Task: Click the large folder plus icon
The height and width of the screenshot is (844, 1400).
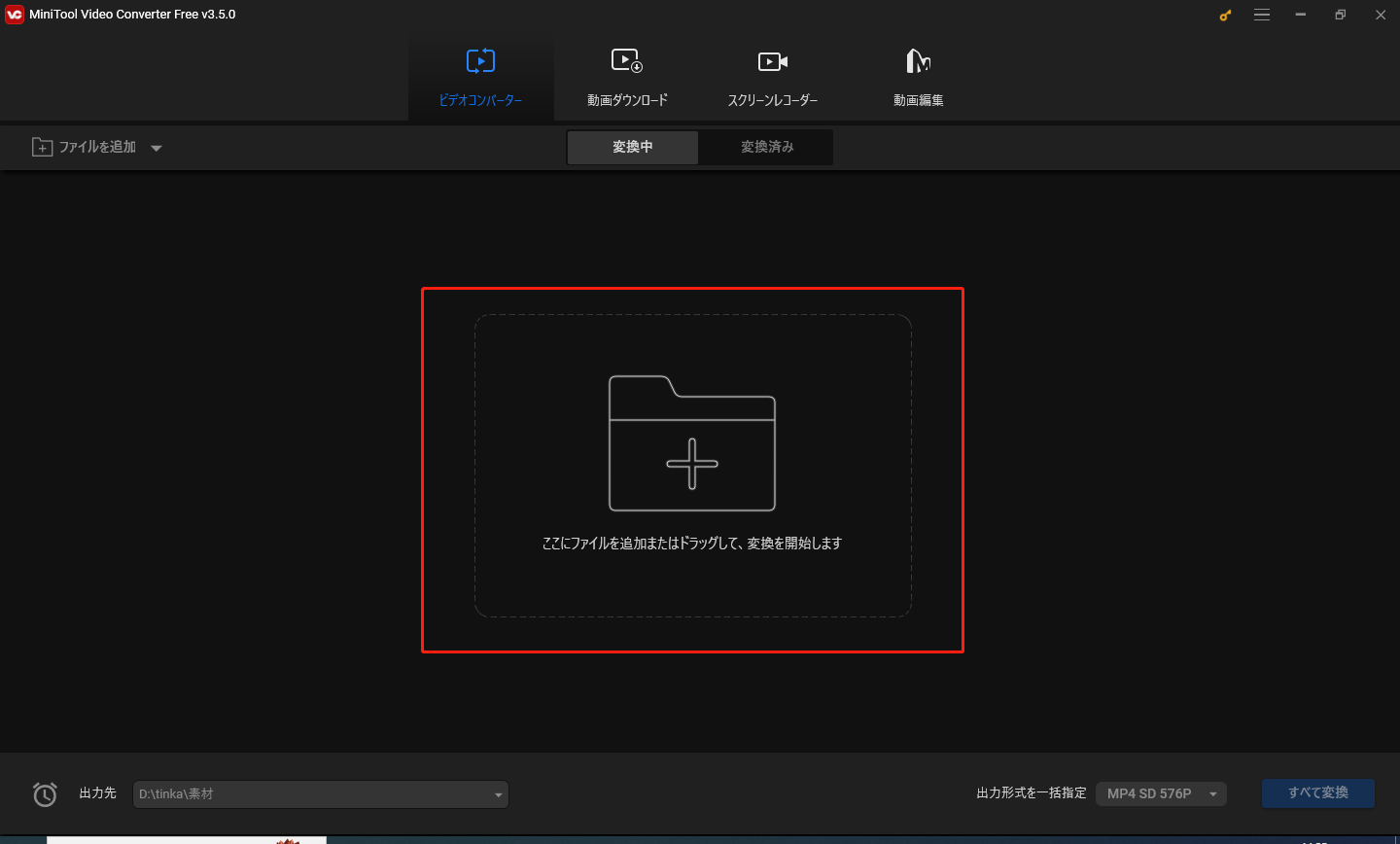Action: tap(692, 442)
